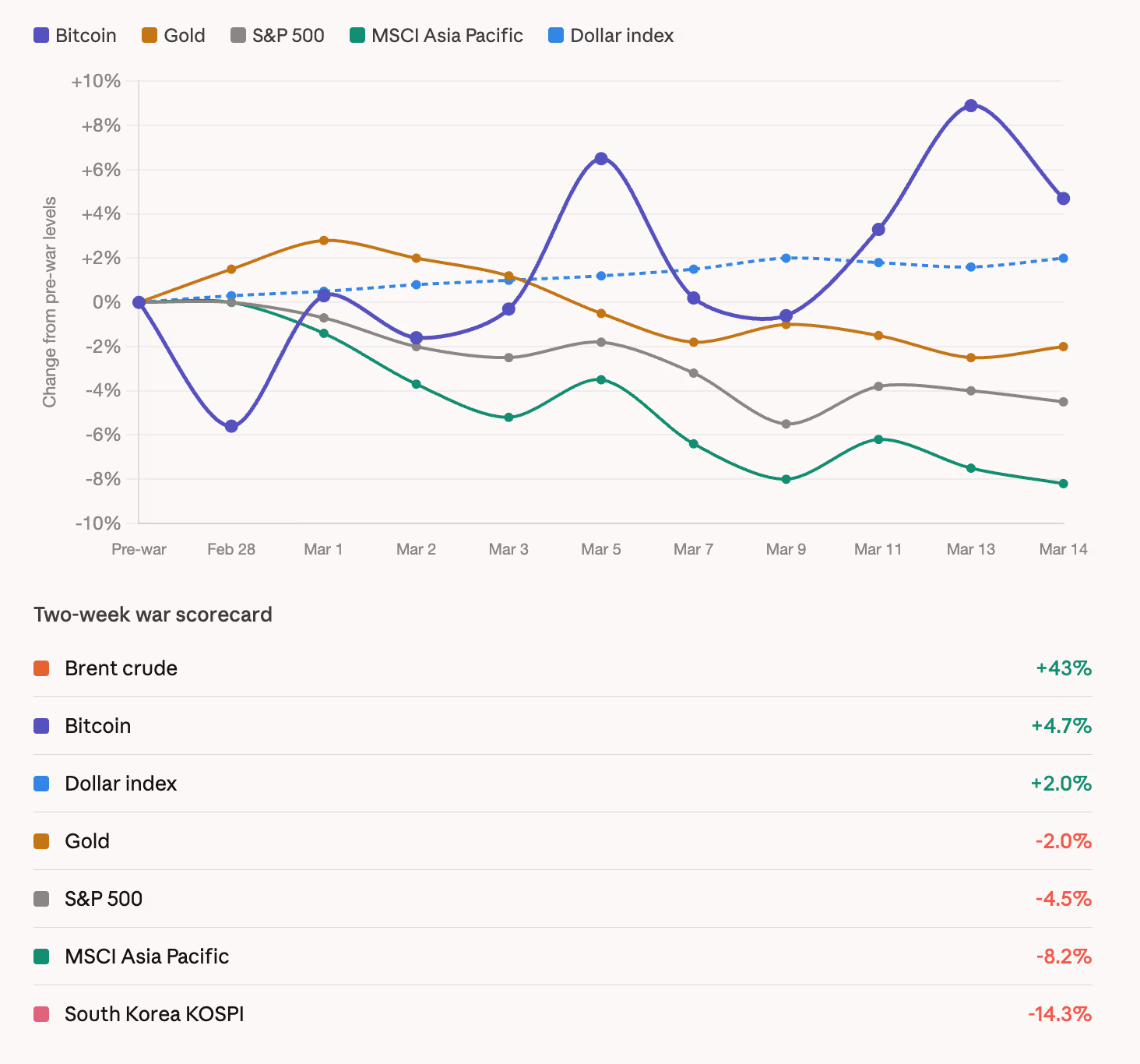
Task: Select the Dollar index scorecard row label
Action: 121,784
